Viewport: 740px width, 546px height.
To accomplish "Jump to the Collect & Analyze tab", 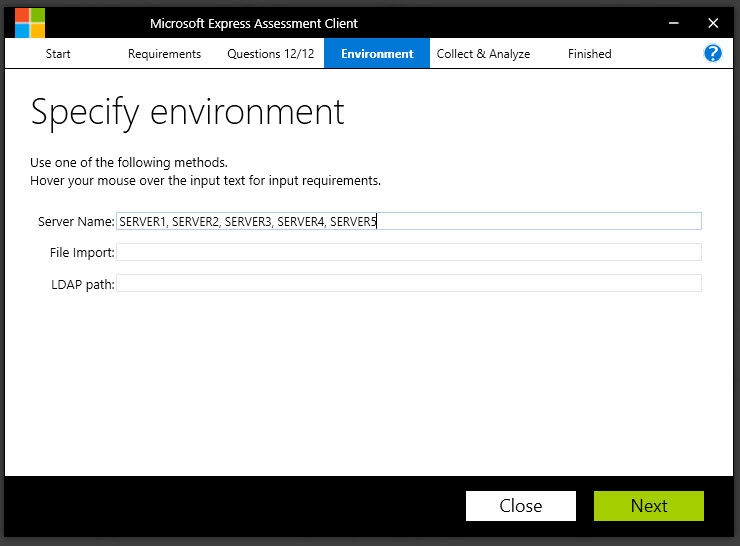I will point(483,54).
